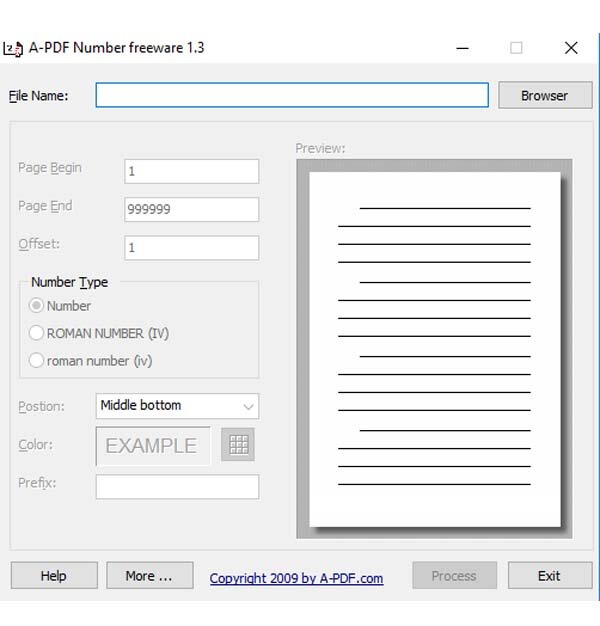Screen dimensions: 600x626
Task: Click the More ... button
Action: 150,575
